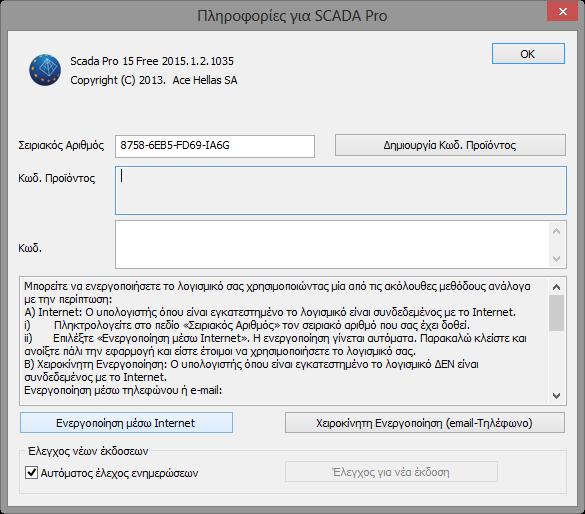The image size is (585, 514).
Task: Click the line starting A) Internet: in instructions
Action: 270,312
